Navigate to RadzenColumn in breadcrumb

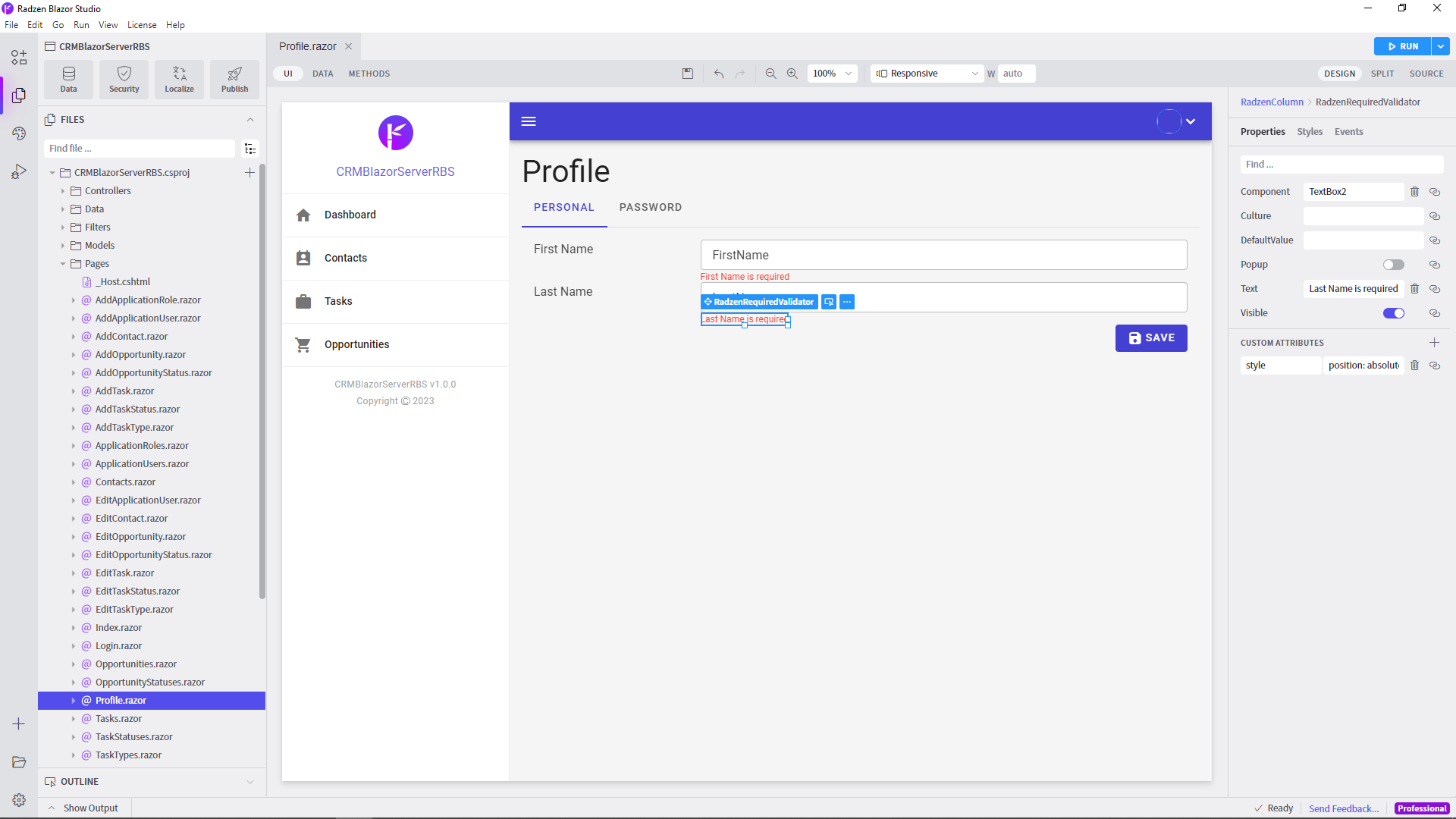pyautogui.click(x=1272, y=102)
